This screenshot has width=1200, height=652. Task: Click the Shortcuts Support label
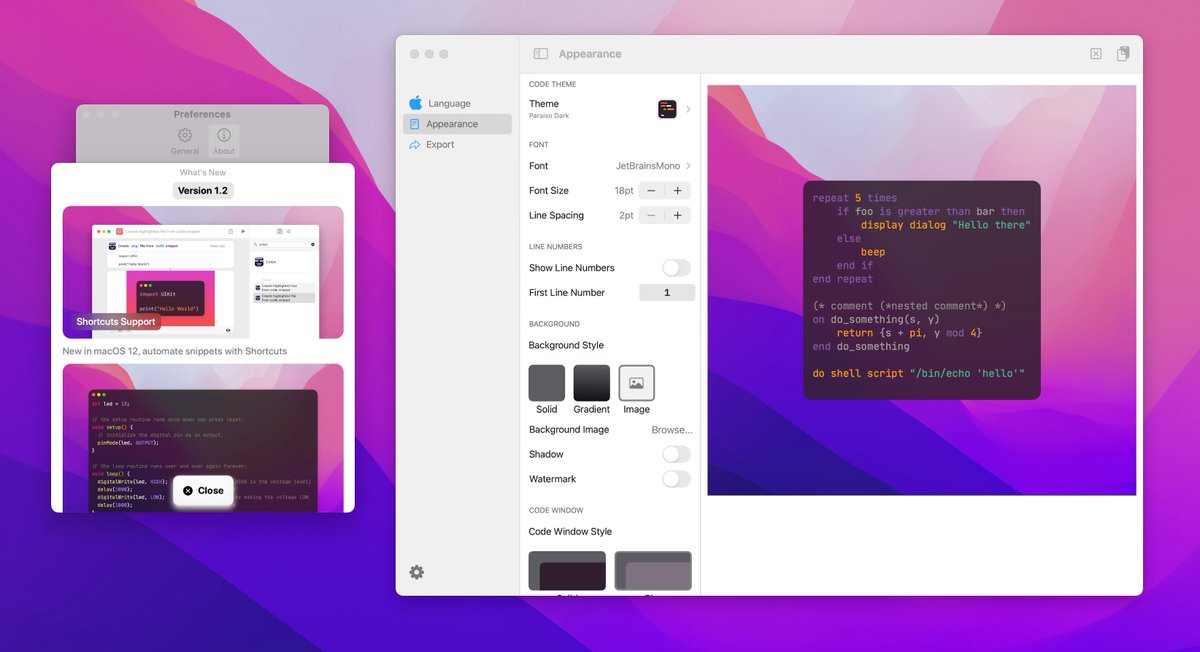click(x=116, y=322)
